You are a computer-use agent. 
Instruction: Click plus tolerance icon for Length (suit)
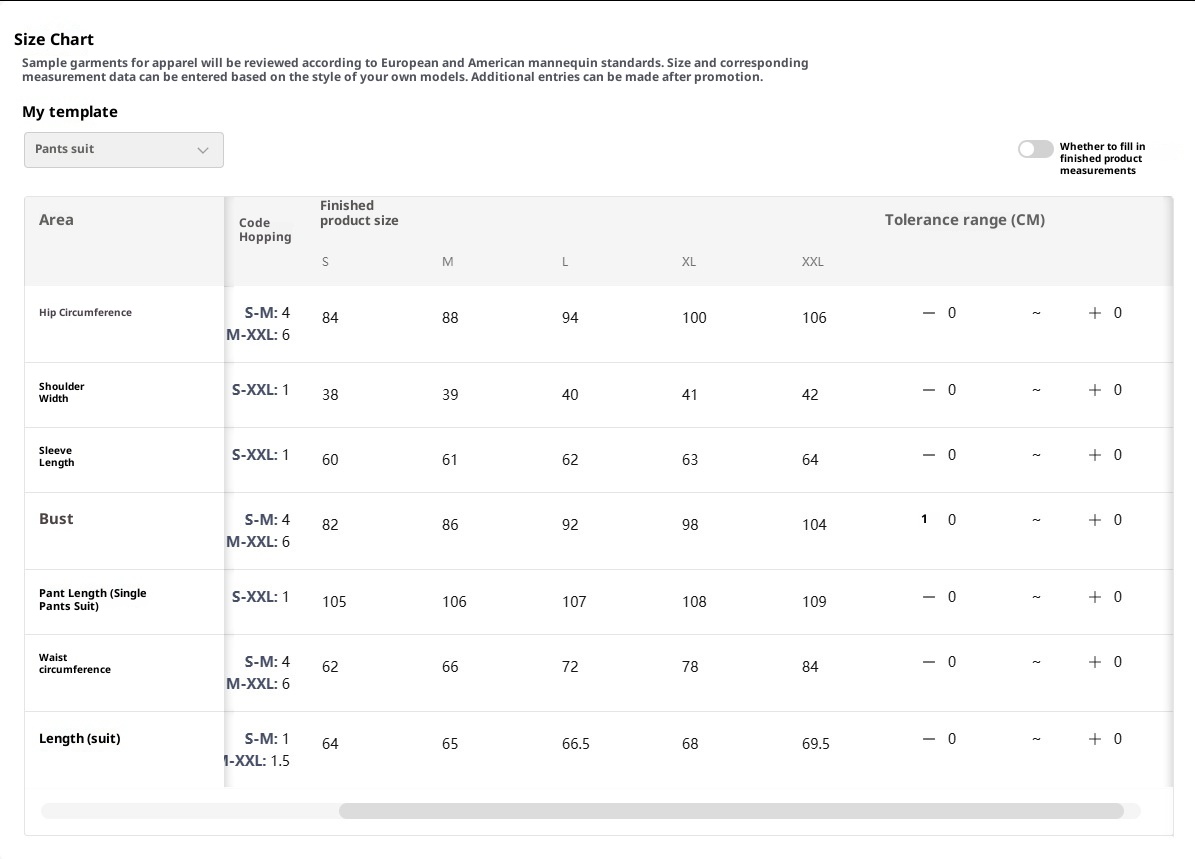point(1094,739)
